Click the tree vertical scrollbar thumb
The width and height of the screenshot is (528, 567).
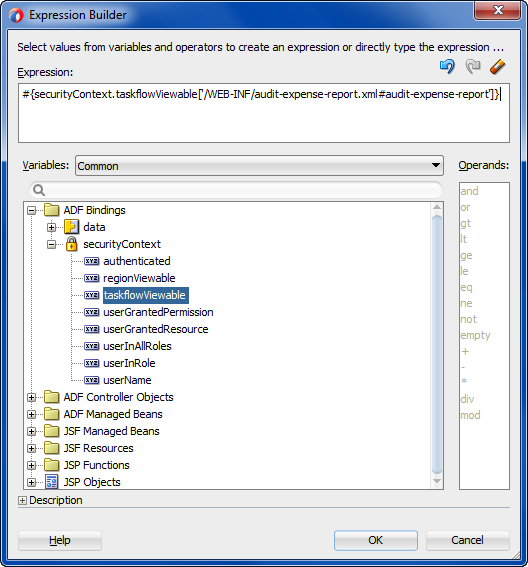(x=437, y=344)
